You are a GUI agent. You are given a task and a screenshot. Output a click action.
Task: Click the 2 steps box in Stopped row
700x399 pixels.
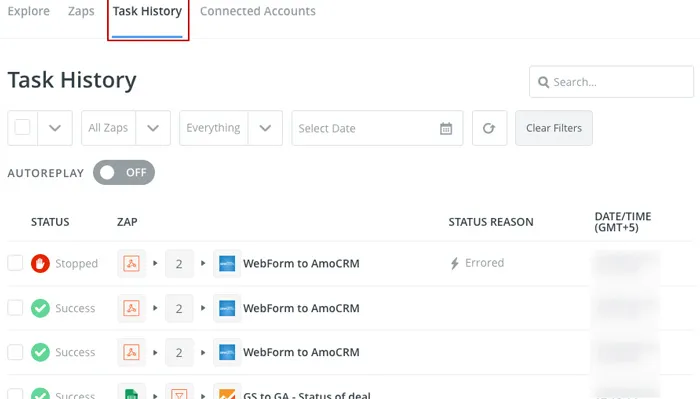(179, 263)
